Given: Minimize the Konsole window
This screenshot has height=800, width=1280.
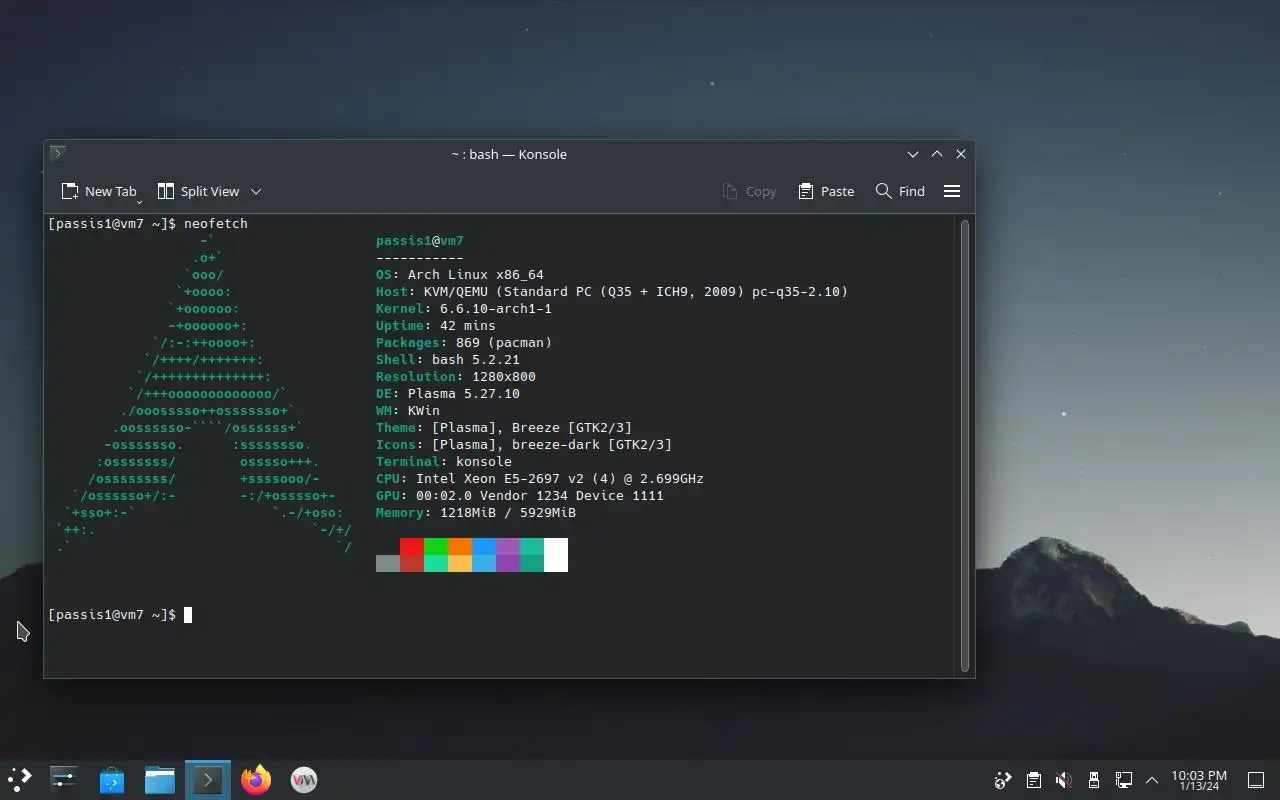Looking at the screenshot, I should [913, 154].
